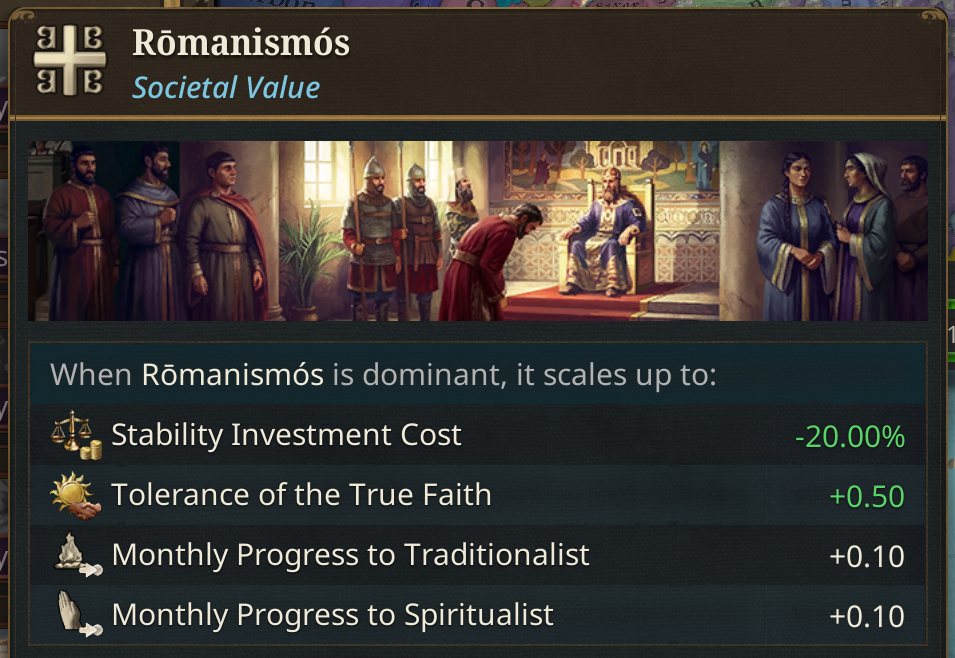This screenshot has width=955, height=658.
Task: Click the Tolerance of True Faith sun icon
Action: click(x=76, y=496)
